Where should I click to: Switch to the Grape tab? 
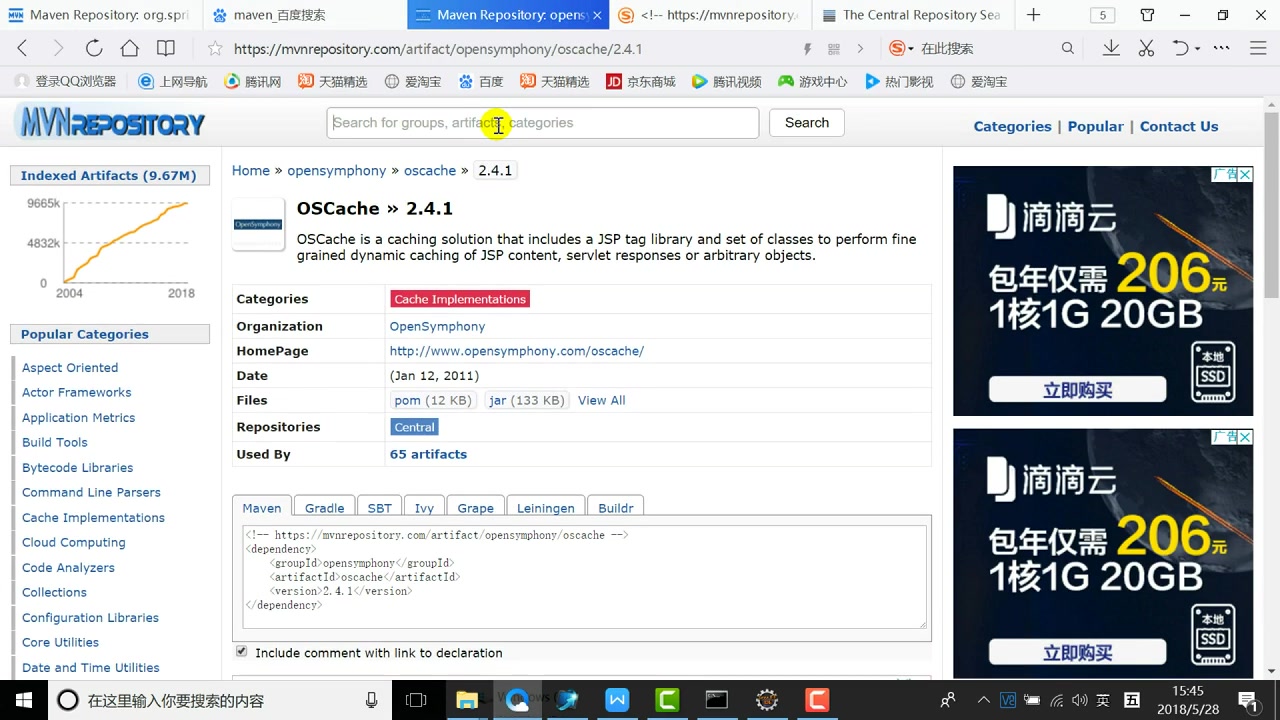(475, 508)
